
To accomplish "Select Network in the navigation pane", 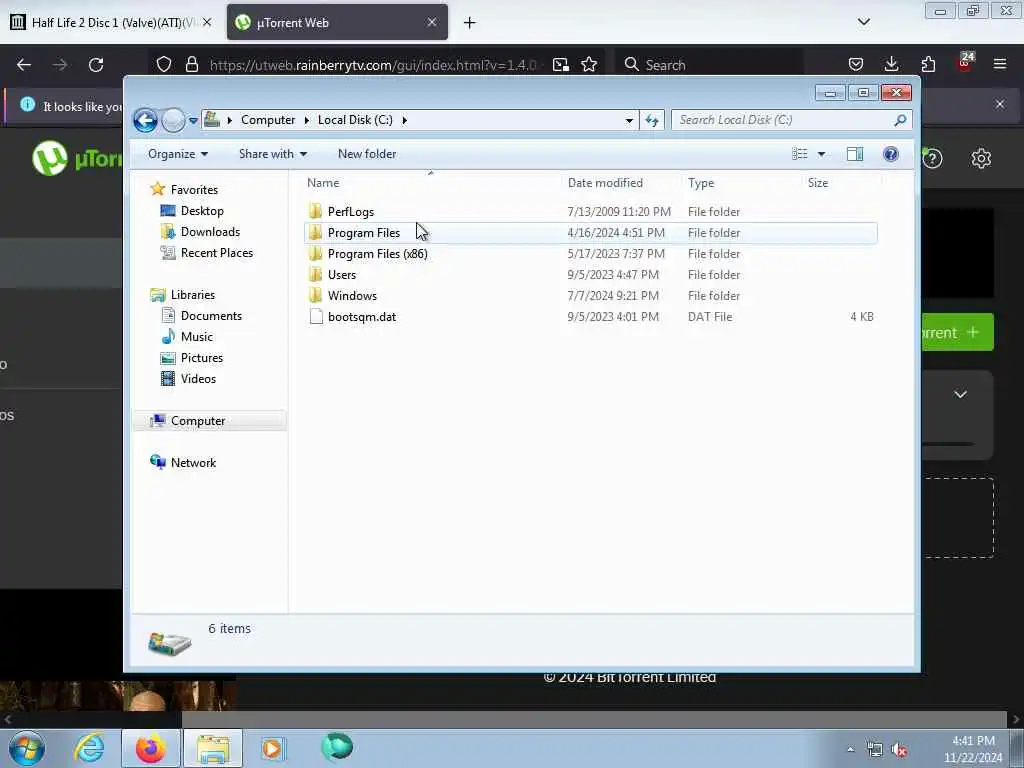I will pyautogui.click(x=193, y=462).
